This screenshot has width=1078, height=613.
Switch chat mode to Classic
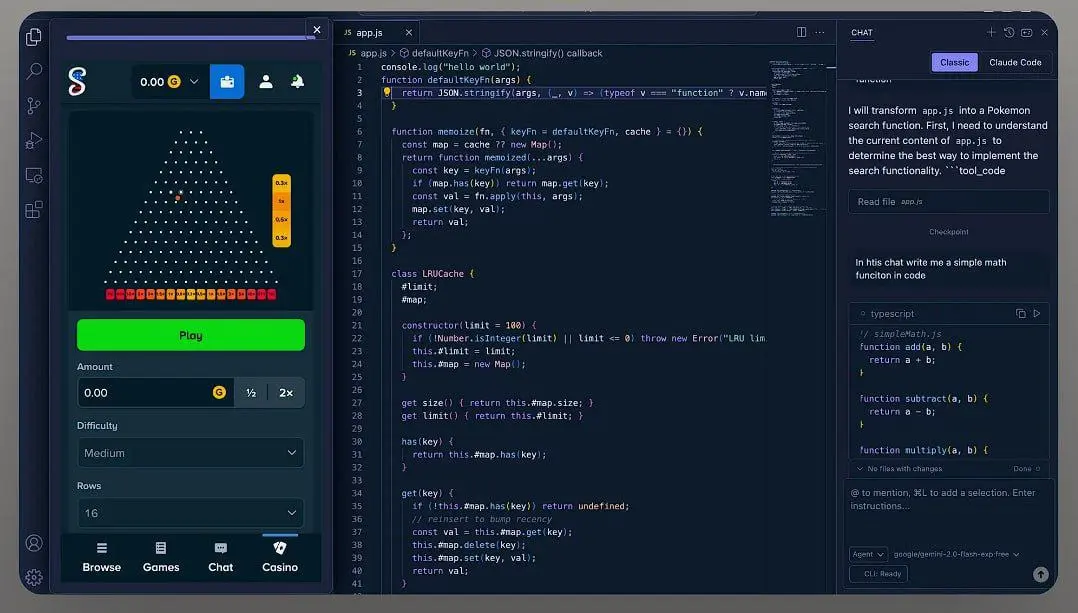tap(954, 62)
